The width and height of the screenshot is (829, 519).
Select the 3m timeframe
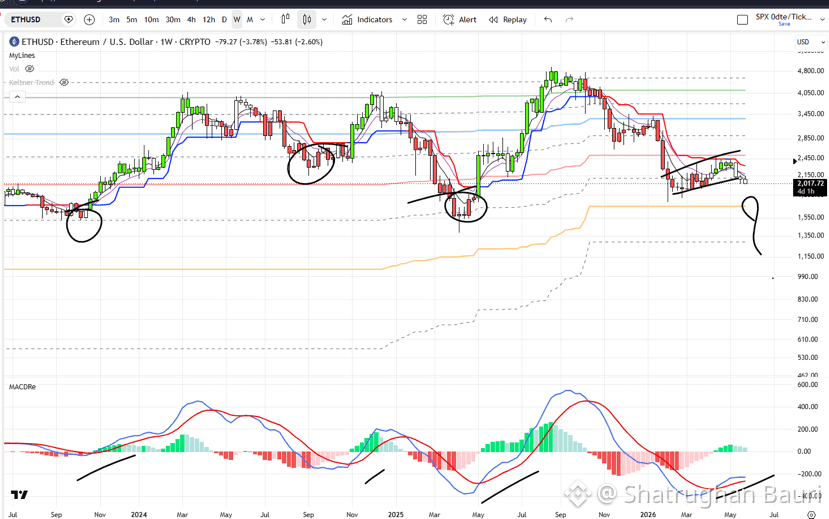point(114,20)
